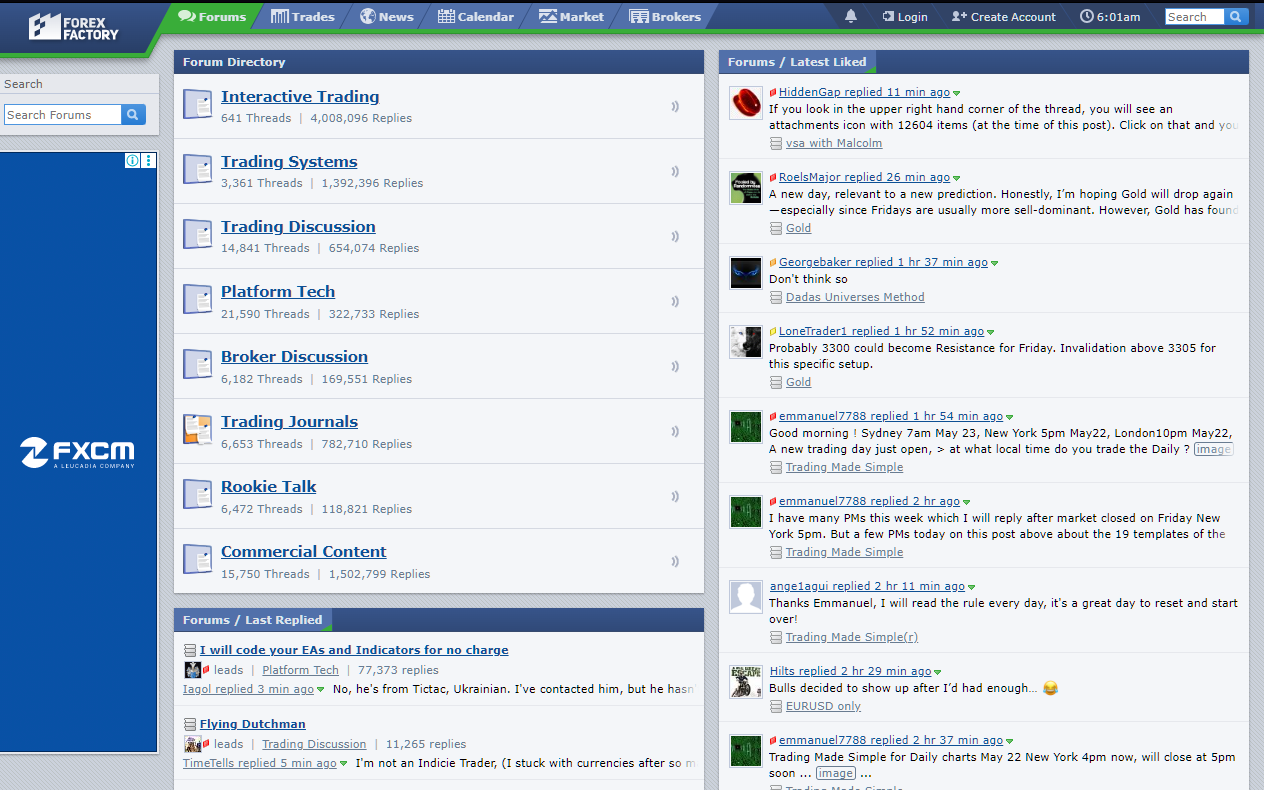Viewport: 1264px width, 790px height.
Task: Expand Georgebaker reply dropdown arrow
Action: [x=994, y=263]
